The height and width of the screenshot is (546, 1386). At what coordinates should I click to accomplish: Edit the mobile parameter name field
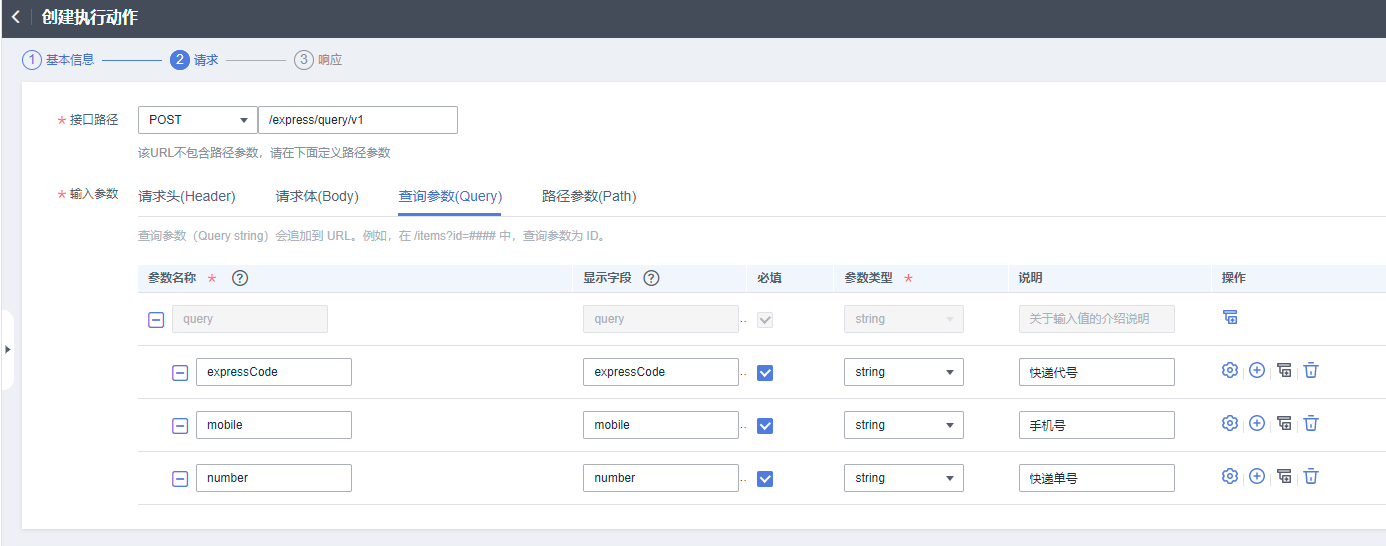pyautogui.click(x=274, y=425)
